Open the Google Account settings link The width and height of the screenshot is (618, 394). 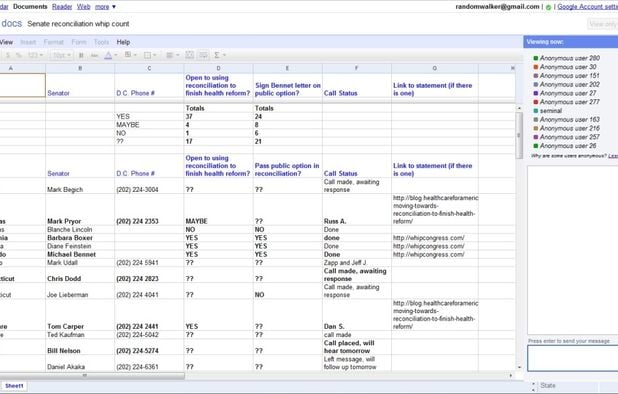pos(587,7)
